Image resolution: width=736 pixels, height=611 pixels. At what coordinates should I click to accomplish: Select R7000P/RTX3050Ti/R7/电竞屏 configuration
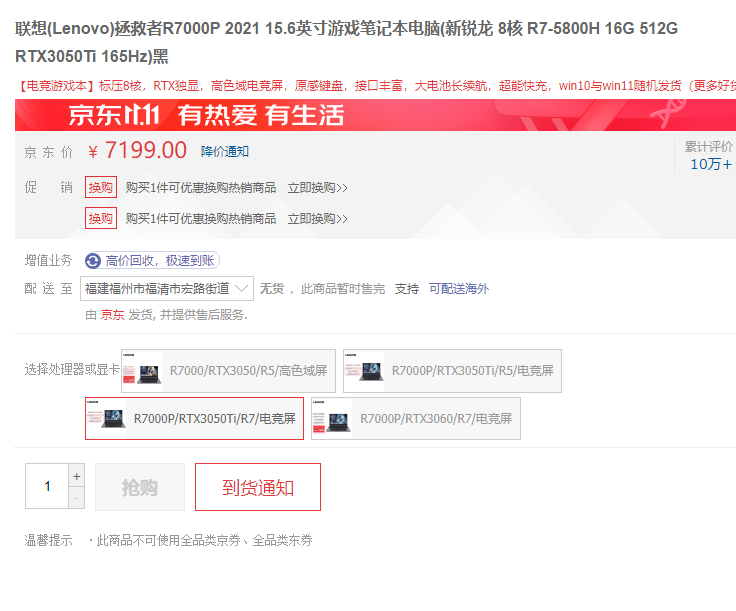[194, 419]
